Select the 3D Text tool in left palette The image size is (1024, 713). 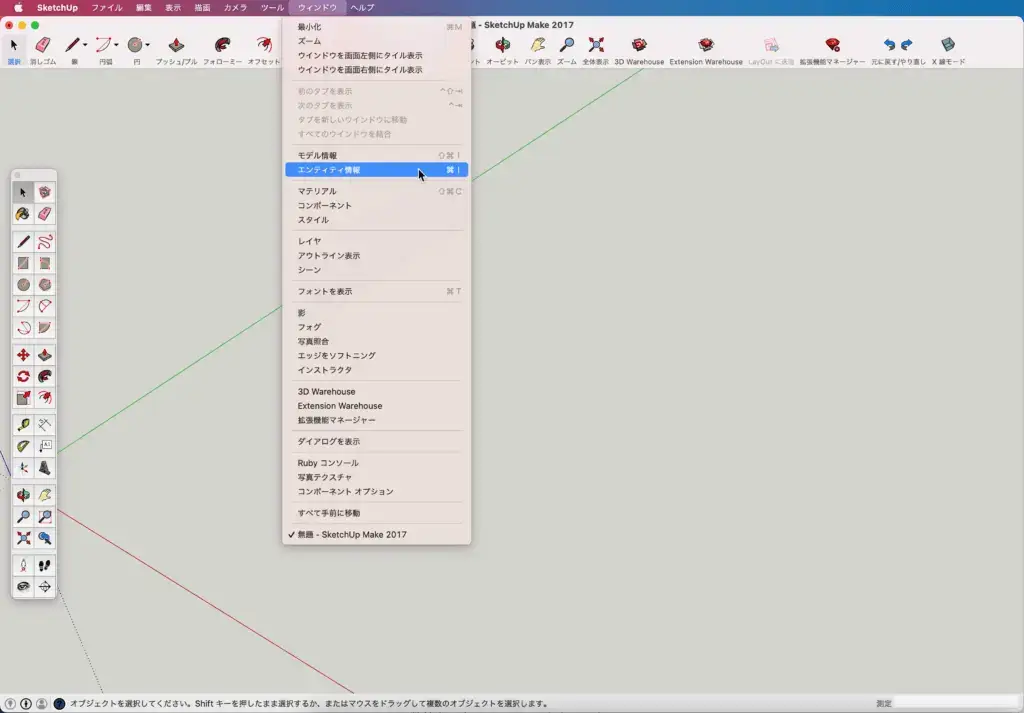(44, 468)
